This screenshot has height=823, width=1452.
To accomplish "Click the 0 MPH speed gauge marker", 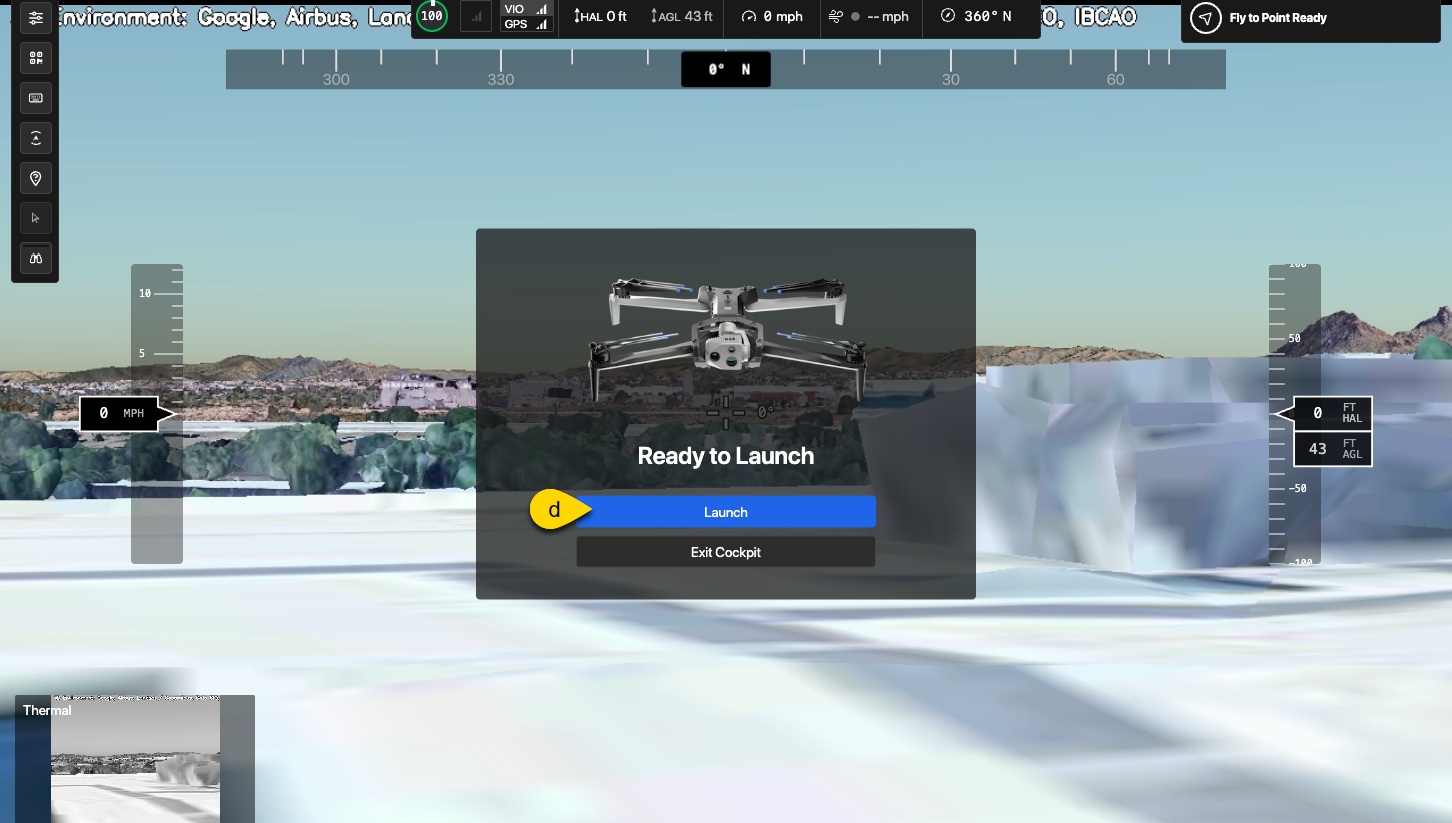I will (120, 413).
